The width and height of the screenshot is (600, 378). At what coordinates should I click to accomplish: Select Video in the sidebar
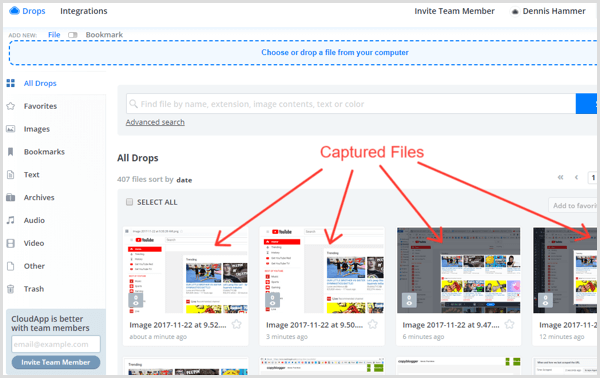click(x=34, y=243)
